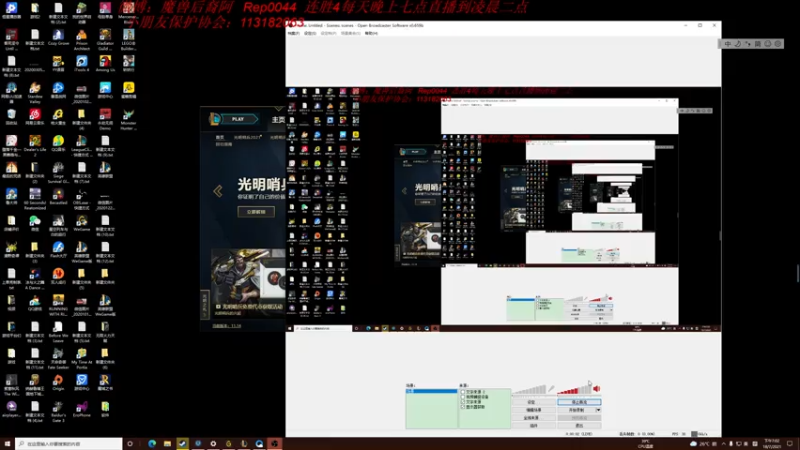Switch to 主页 tab in League client
Viewport: 800px width, 450px height.
point(278,119)
